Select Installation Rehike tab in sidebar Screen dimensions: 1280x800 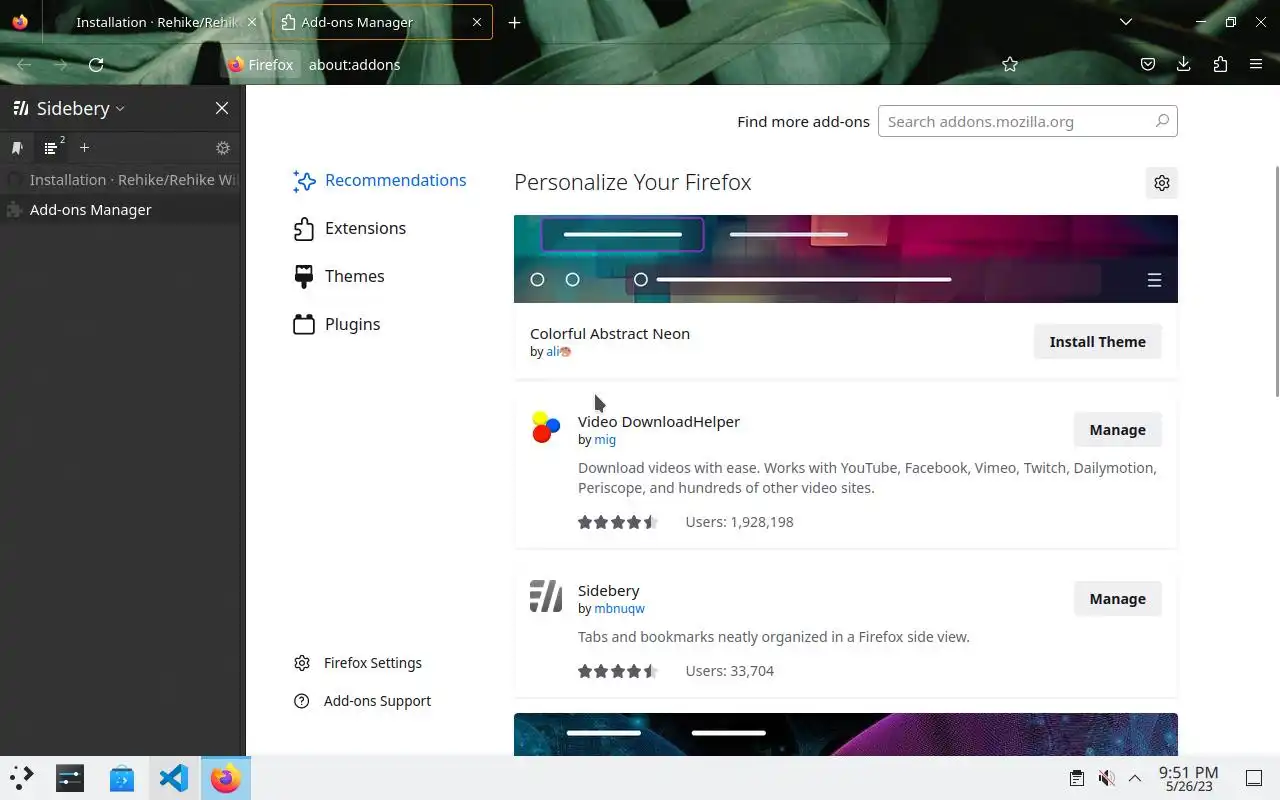pos(121,180)
